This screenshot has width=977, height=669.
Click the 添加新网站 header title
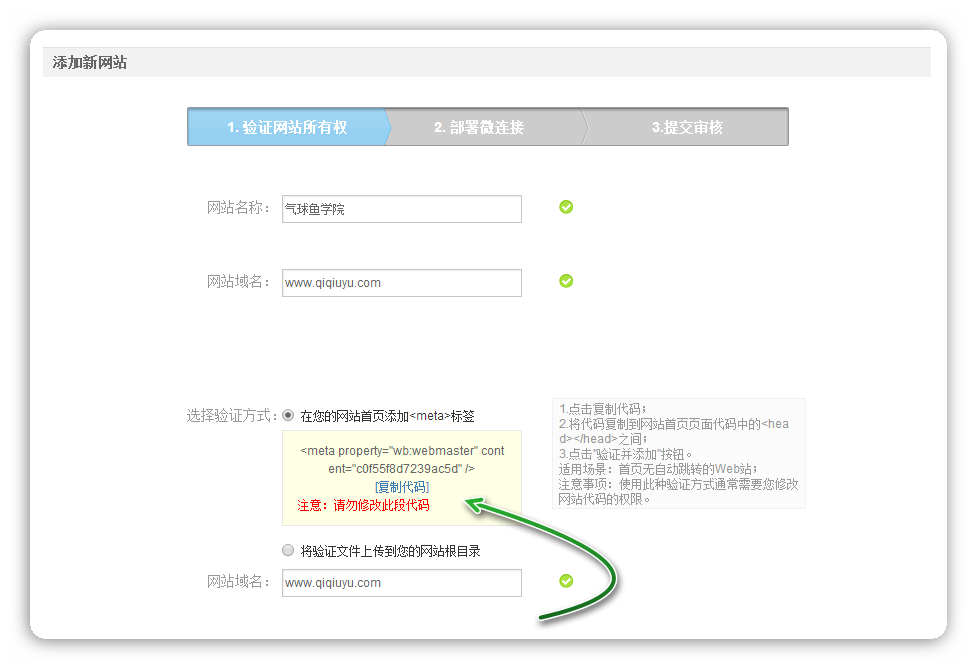pyautogui.click(x=90, y=63)
